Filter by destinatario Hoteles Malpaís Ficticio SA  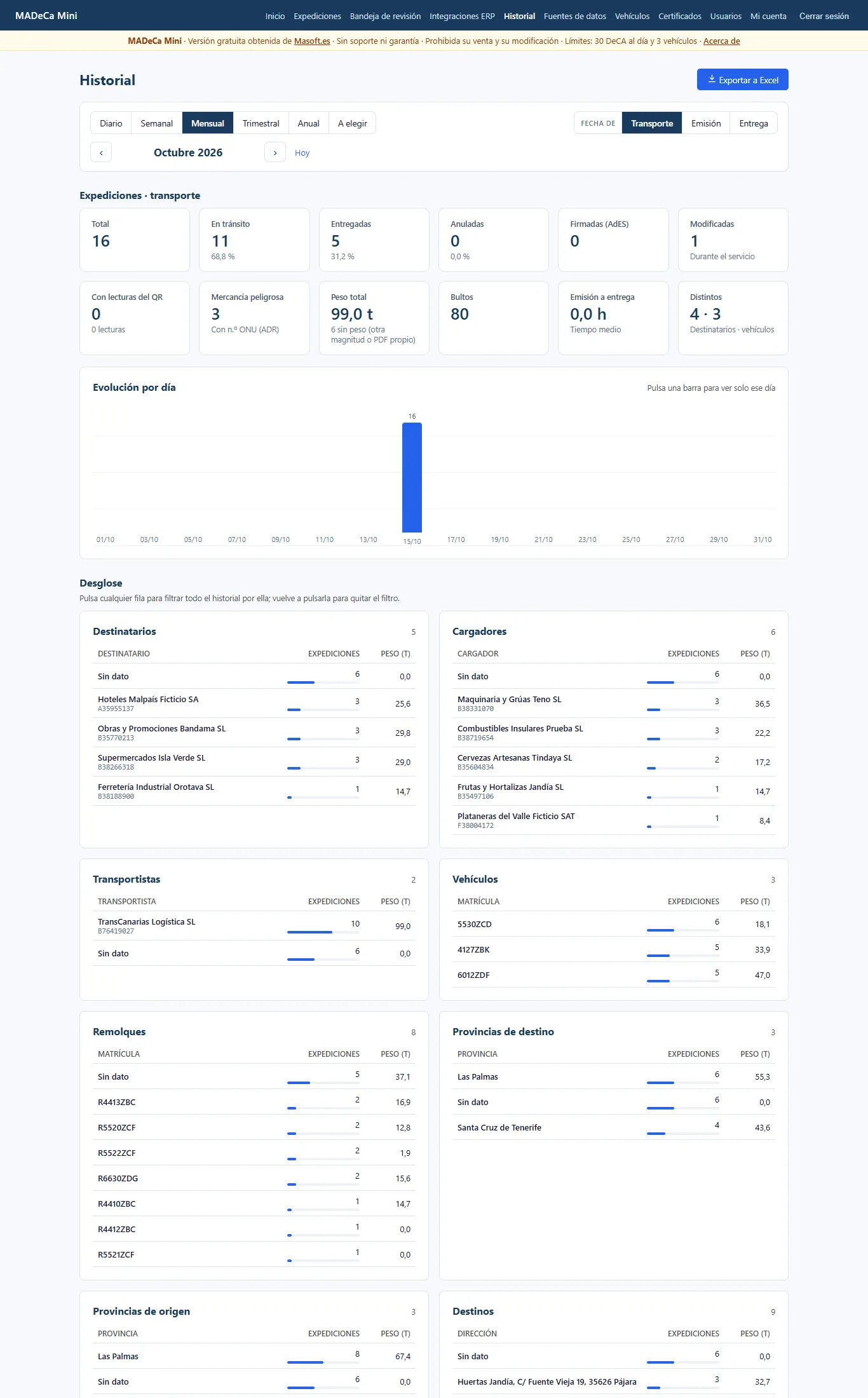(254, 703)
